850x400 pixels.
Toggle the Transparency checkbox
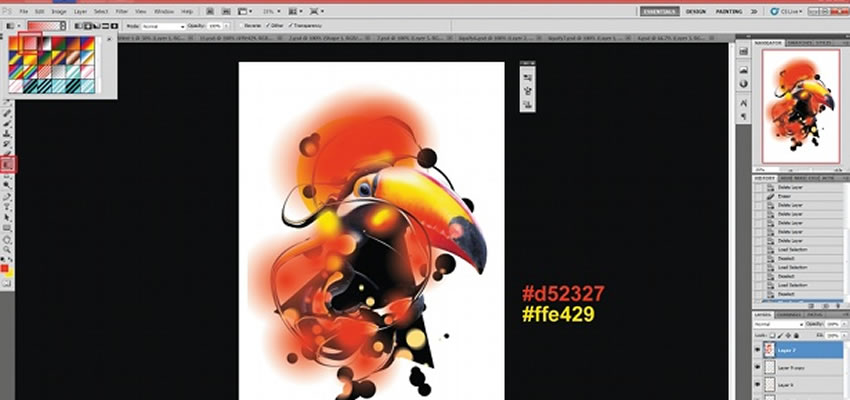pos(291,26)
